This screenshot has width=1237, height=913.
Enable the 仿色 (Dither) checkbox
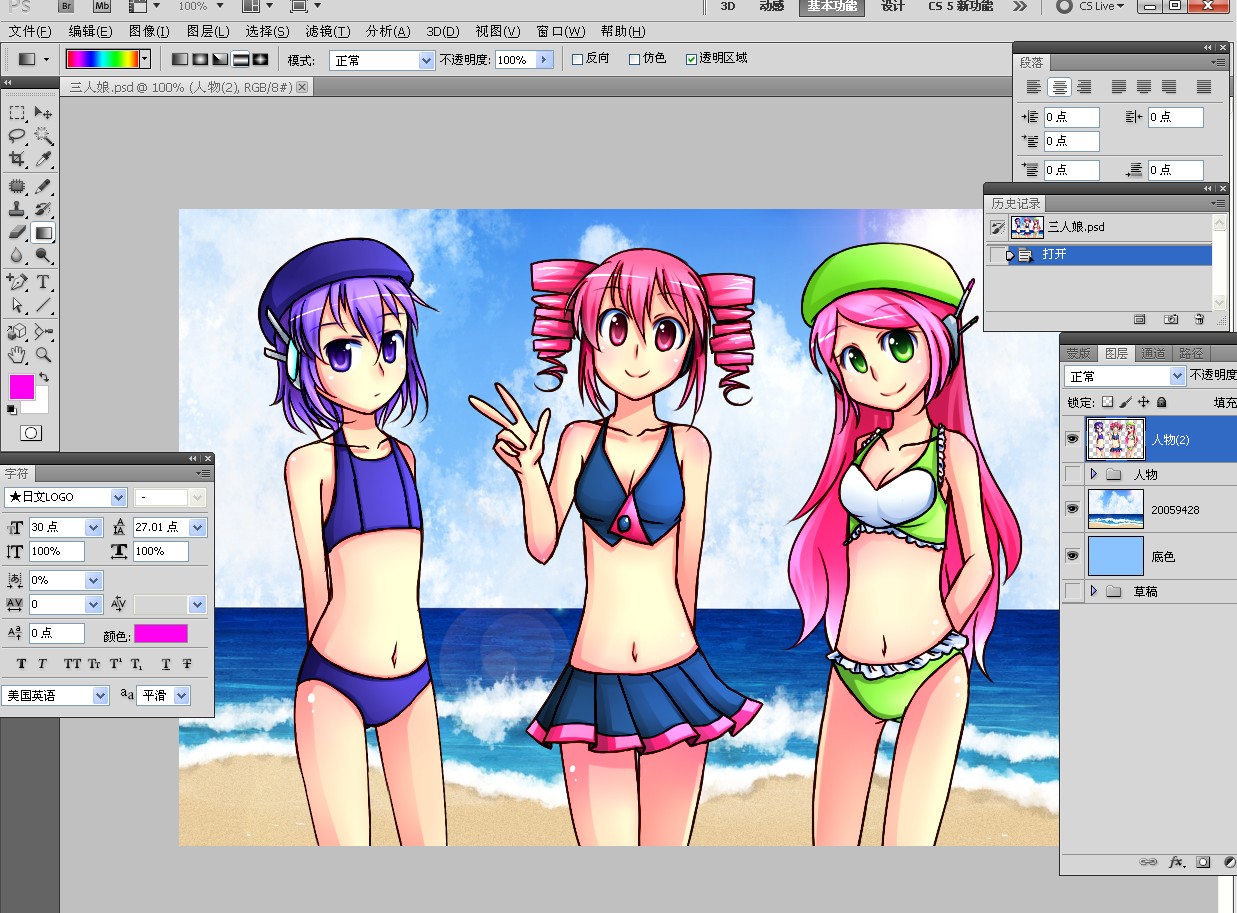click(x=634, y=59)
